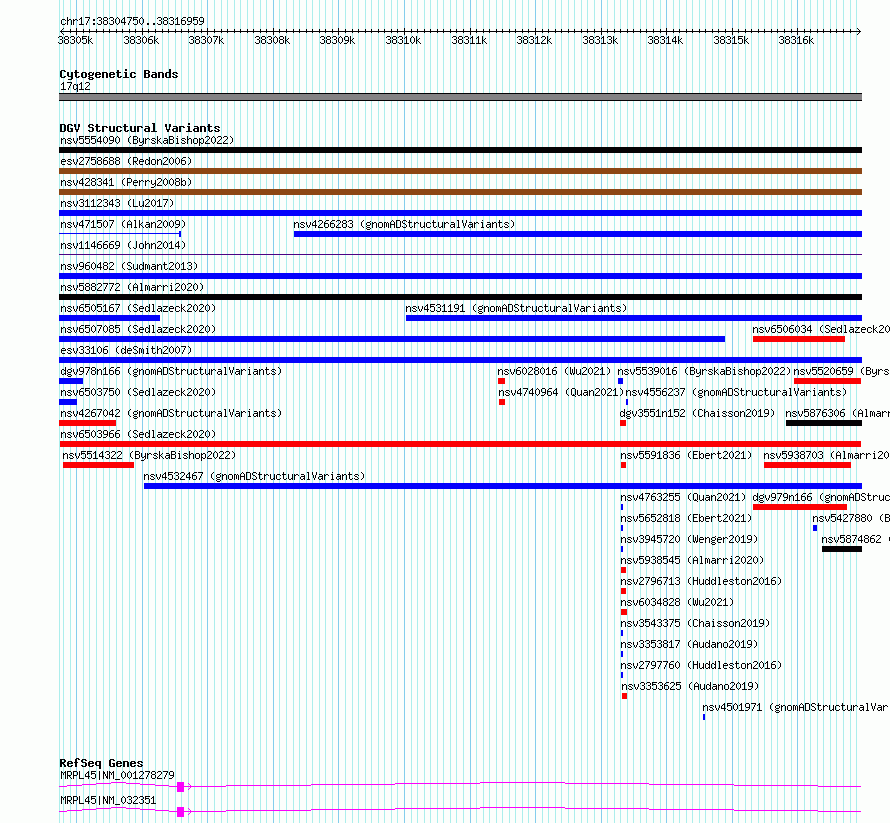Open the nsv2797760 (Huddleston2016) label
Screen dimensions: 890x823
[x=701, y=665]
